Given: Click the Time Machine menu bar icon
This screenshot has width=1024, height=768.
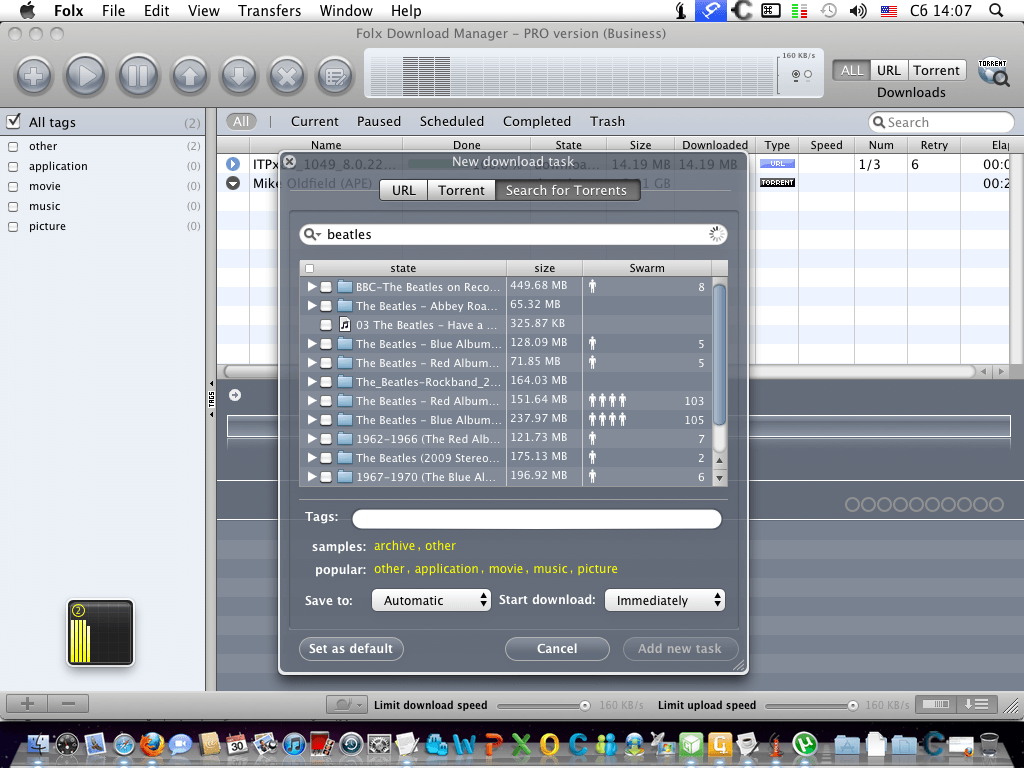Looking at the screenshot, I should pyautogui.click(x=829, y=10).
